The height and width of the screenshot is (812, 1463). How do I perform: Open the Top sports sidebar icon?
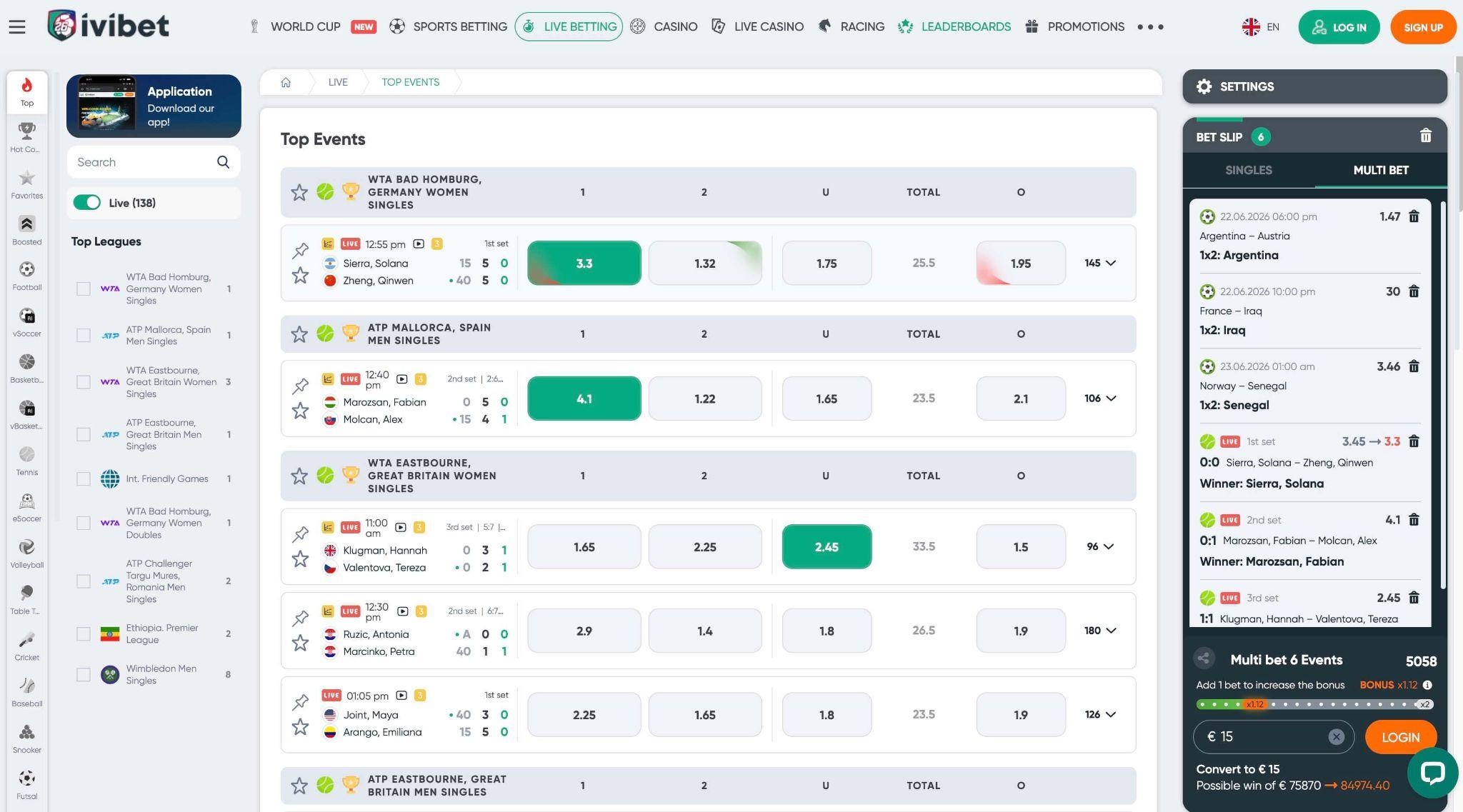click(27, 92)
